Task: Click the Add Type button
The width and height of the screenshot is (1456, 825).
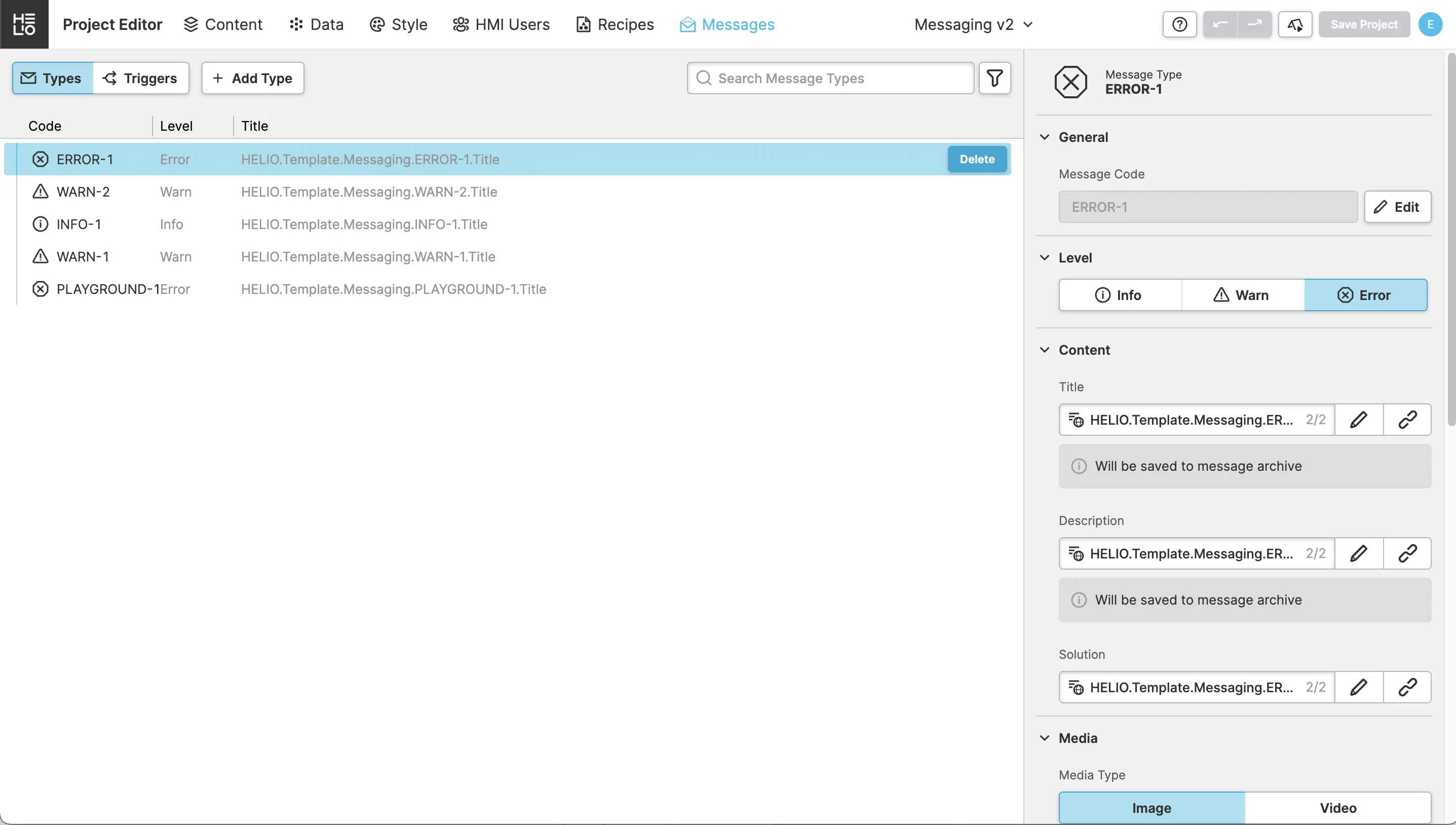Action: click(x=253, y=78)
